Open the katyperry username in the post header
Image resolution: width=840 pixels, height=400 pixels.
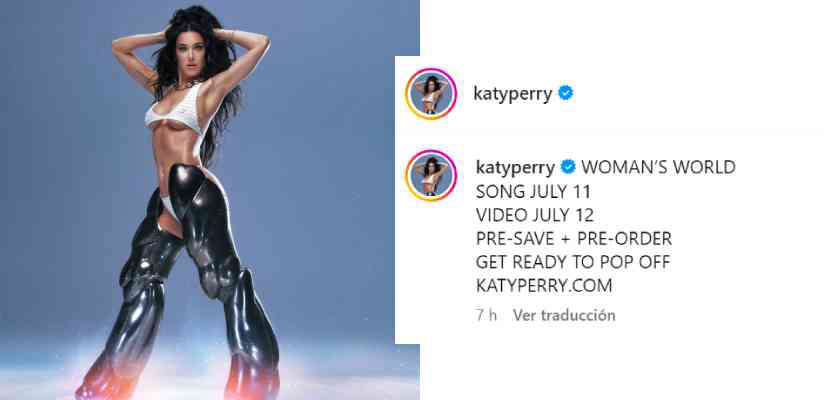(513, 94)
